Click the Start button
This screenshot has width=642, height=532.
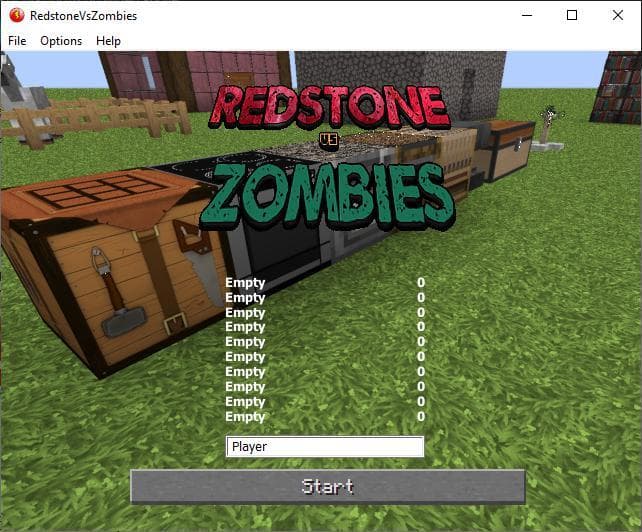[328, 487]
